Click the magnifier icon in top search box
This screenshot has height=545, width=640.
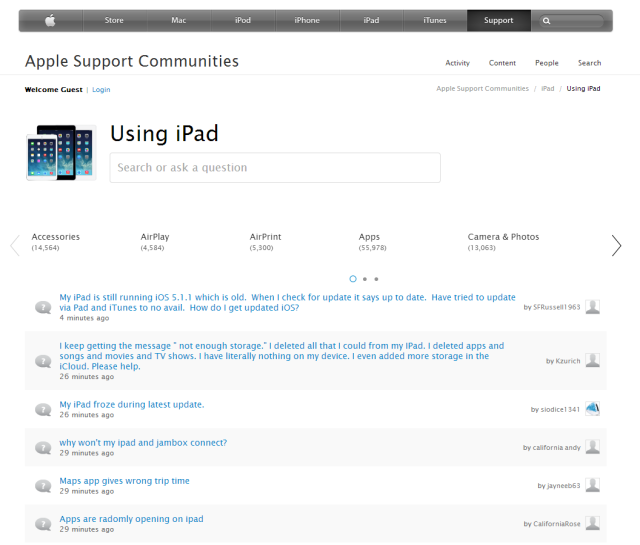pos(547,21)
